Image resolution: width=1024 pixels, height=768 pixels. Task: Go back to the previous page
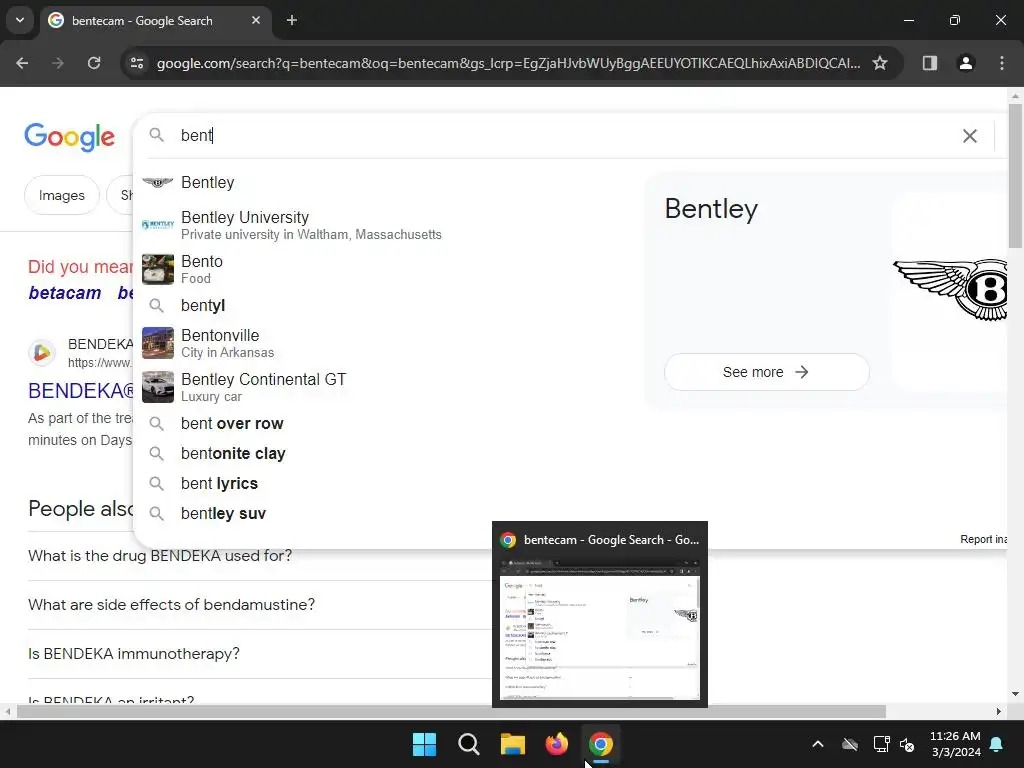point(22,63)
